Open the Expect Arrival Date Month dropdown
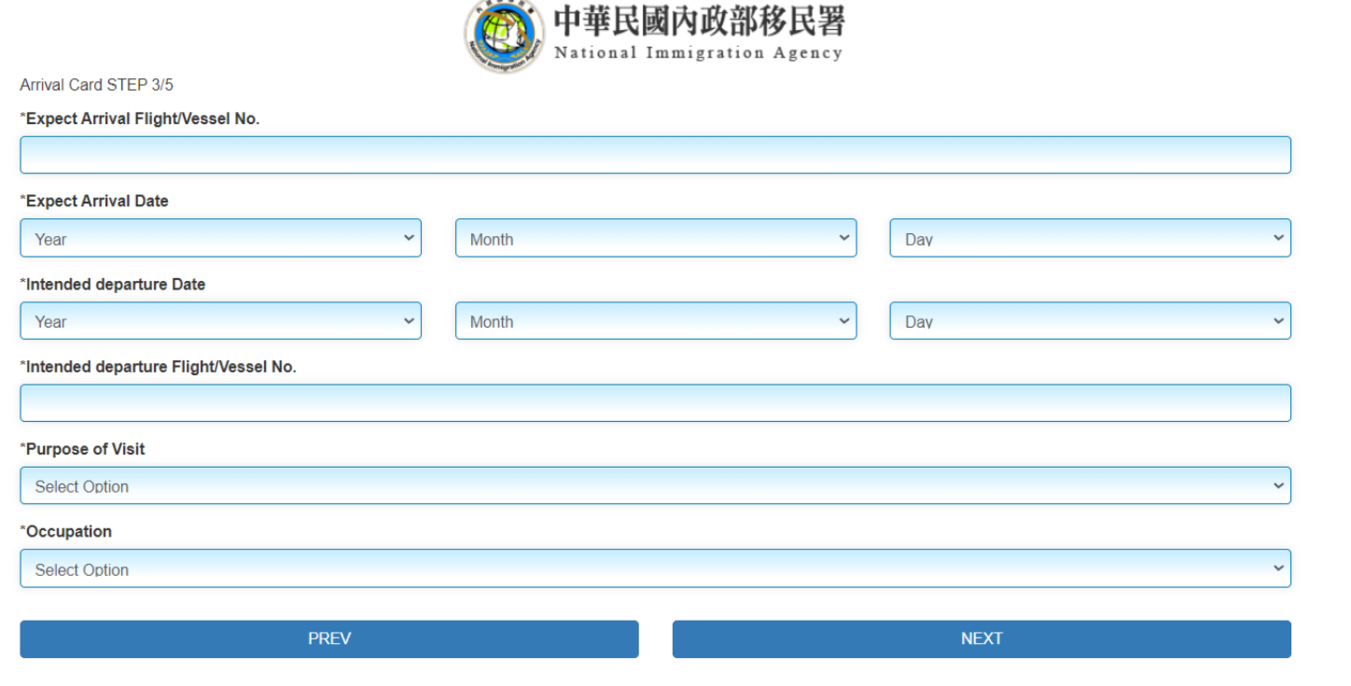1351x686 pixels. pyautogui.click(x=656, y=238)
